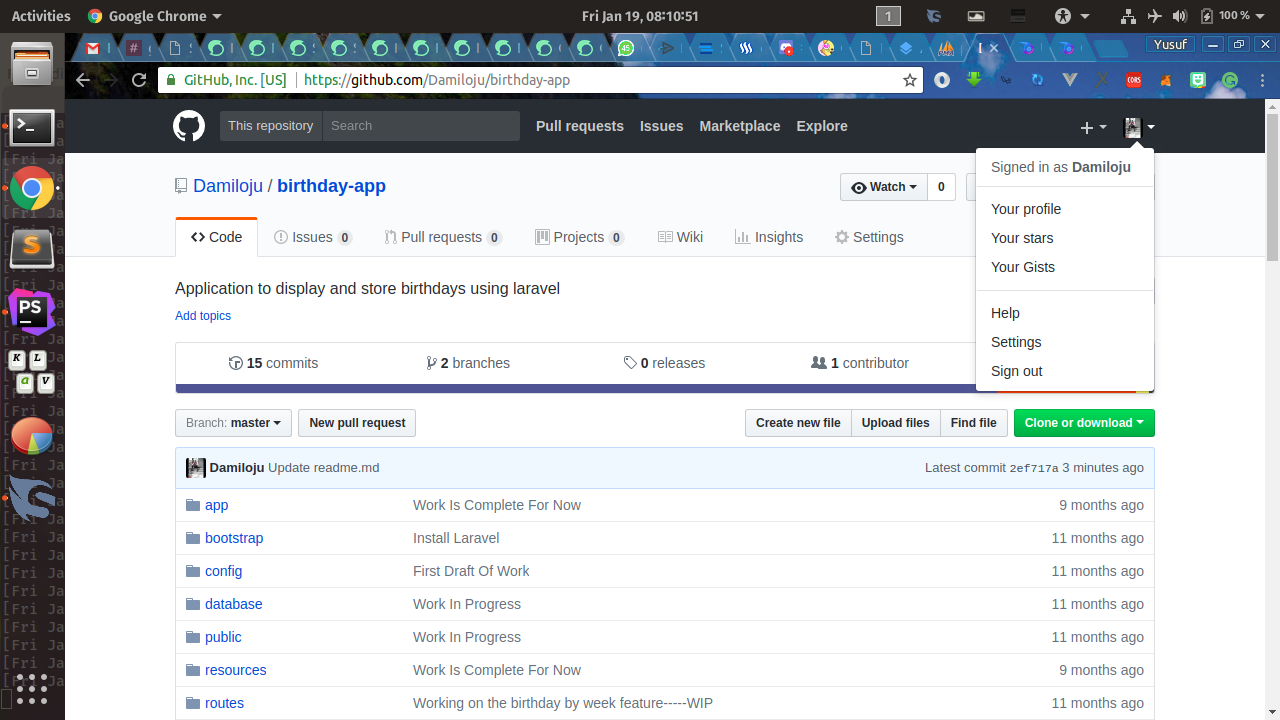The height and width of the screenshot is (720, 1280).
Task: Open the create-new plus menu
Action: point(1093,127)
